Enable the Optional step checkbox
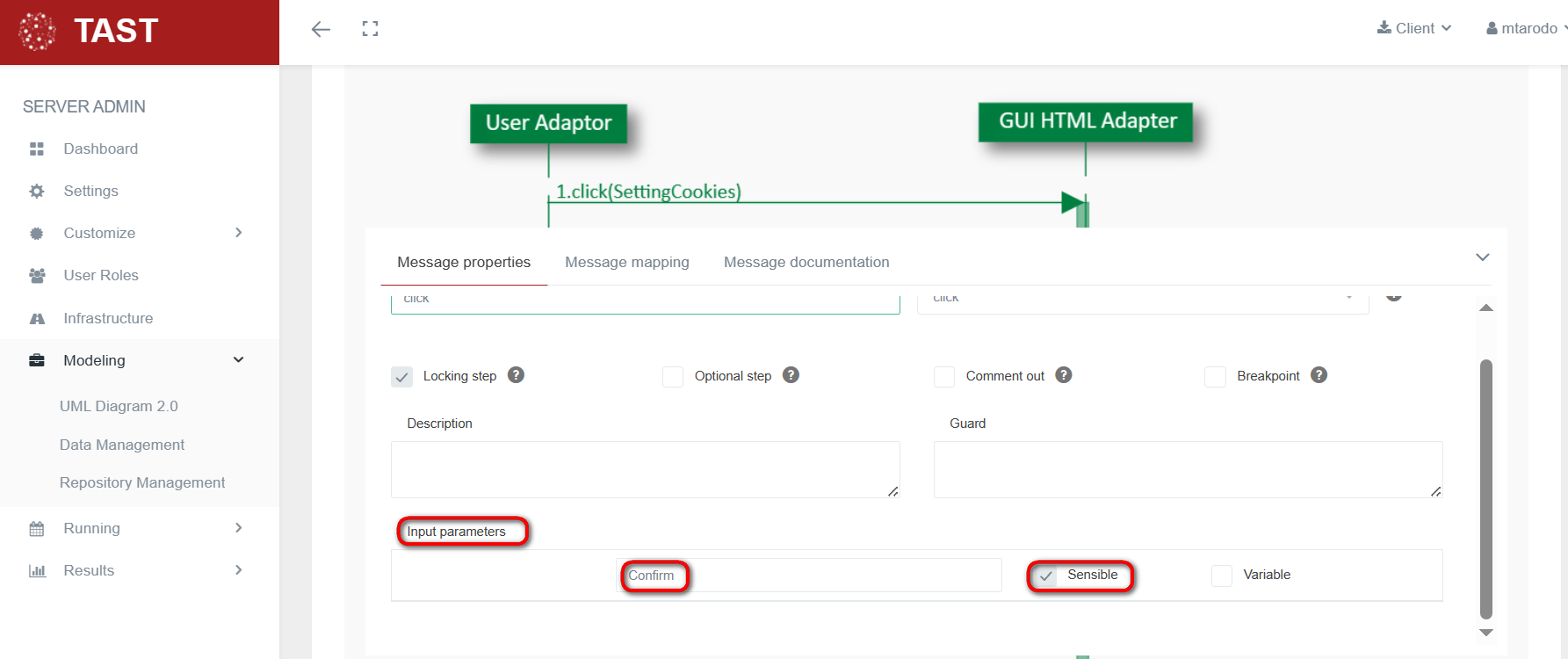The width and height of the screenshot is (1568, 659). pyautogui.click(x=673, y=377)
